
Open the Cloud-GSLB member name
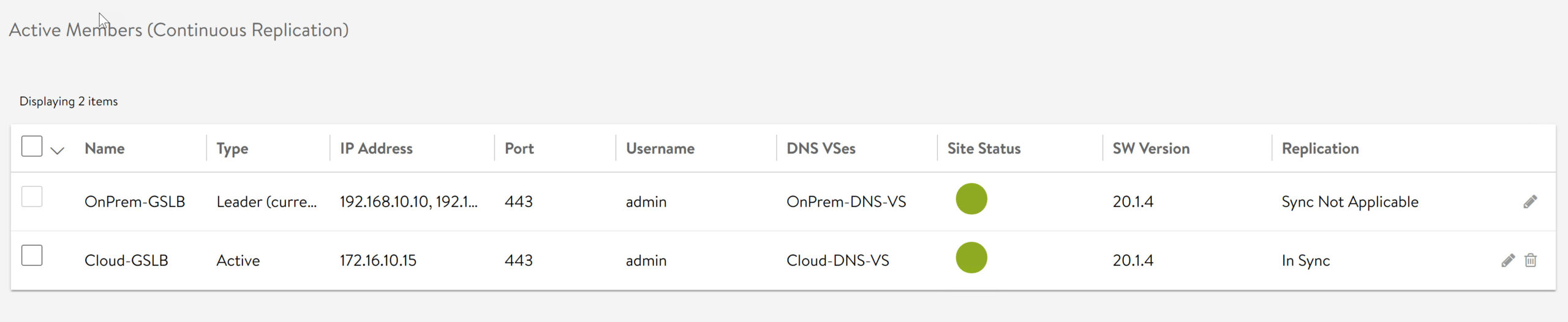(x=126, y=261)
